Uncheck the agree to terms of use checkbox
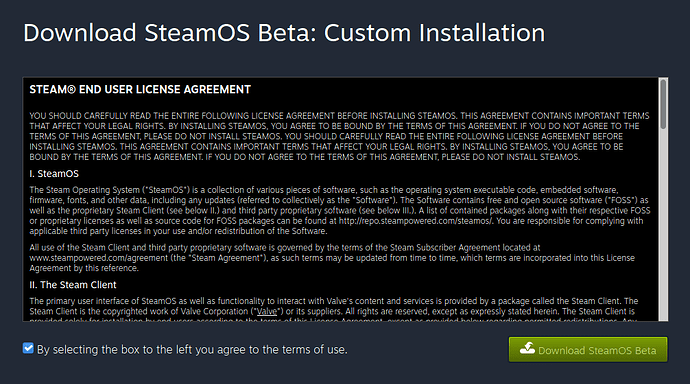 (x=28, y=348)
